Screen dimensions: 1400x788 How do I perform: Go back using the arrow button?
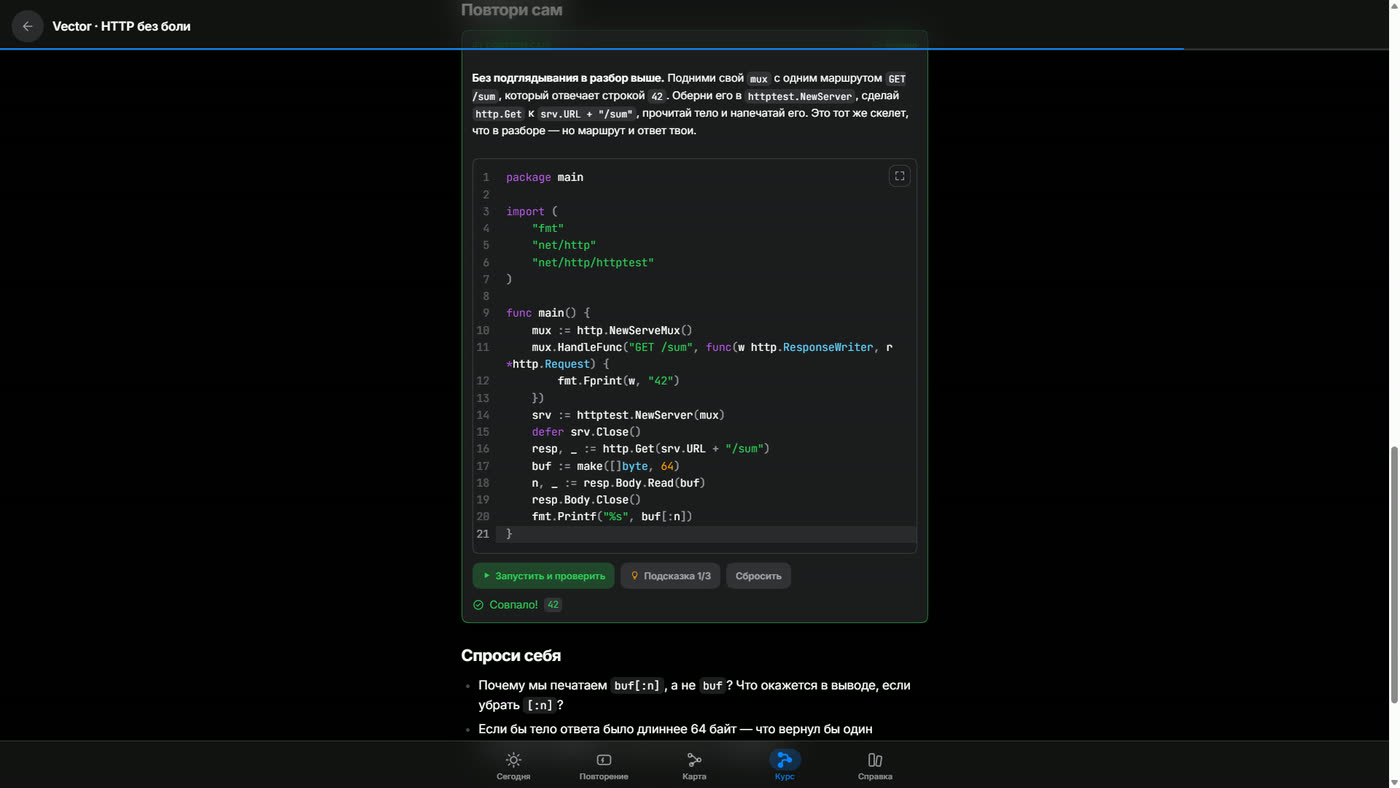(x=27, y=26)
